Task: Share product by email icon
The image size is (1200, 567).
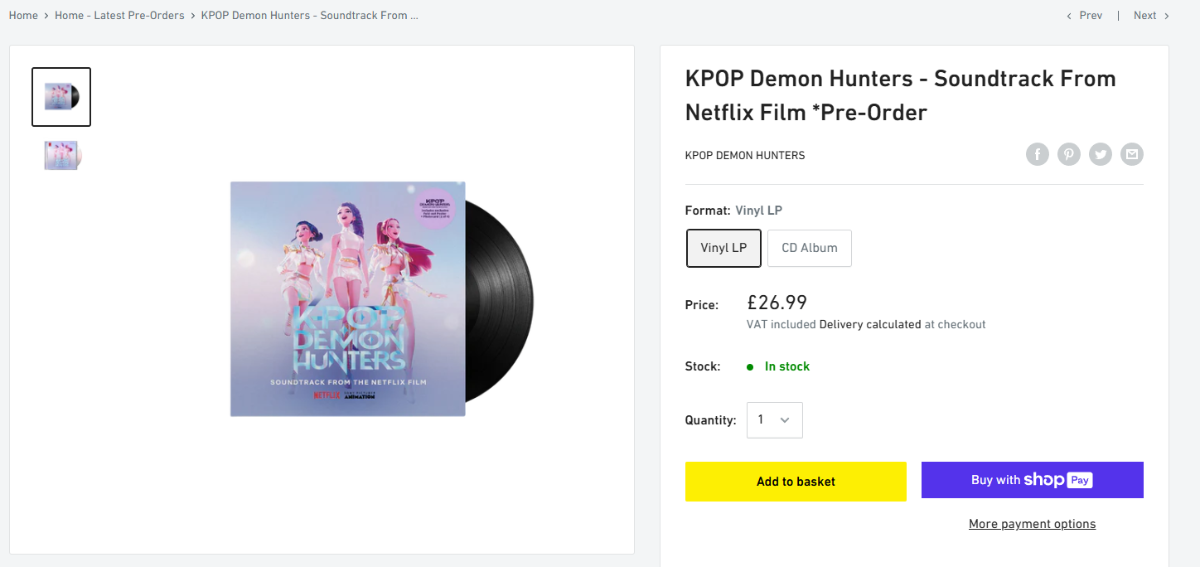Action: click(1131, 155)
